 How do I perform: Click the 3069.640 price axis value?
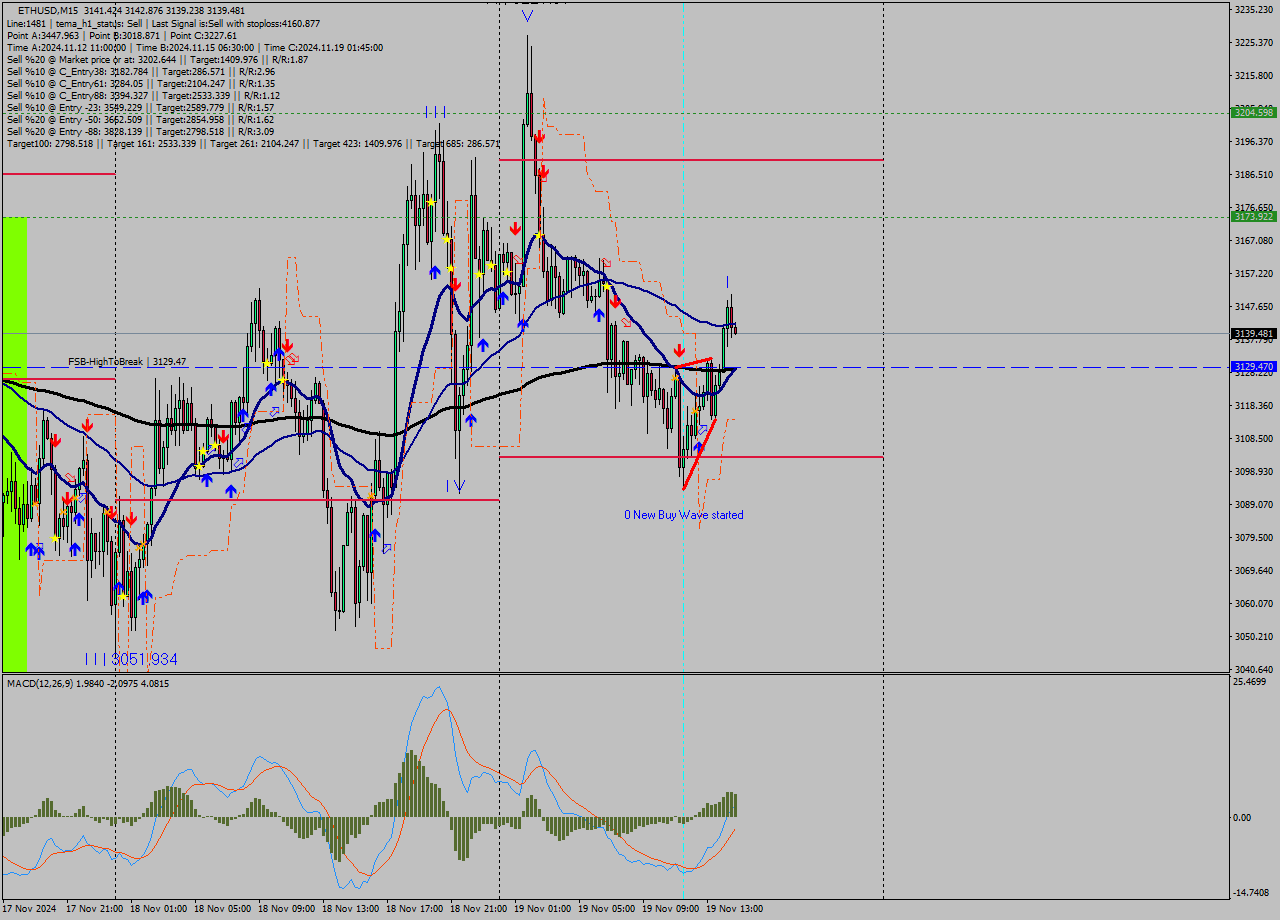tap(1254, 570)
